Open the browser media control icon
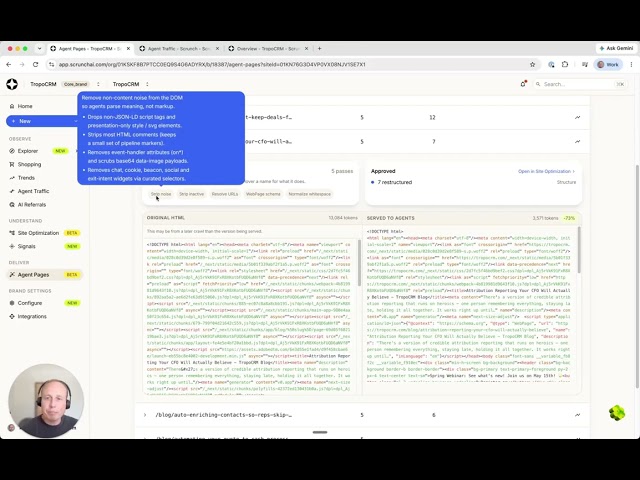 pos(585,64)
